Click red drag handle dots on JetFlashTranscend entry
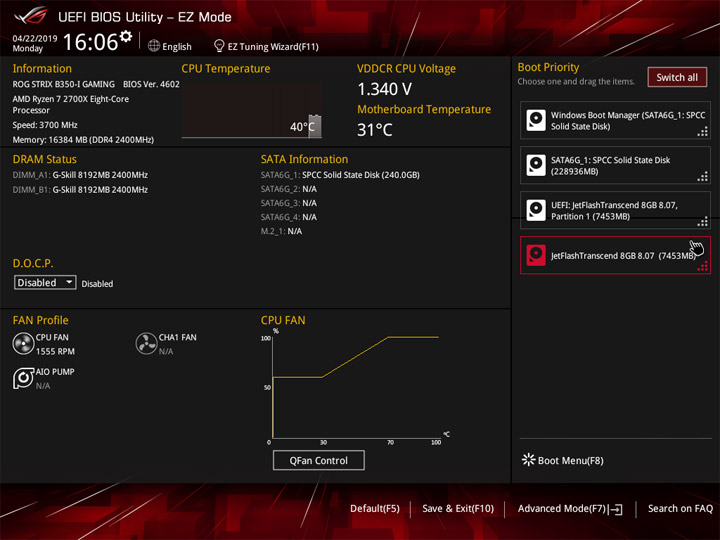720x540 pixels. coord(703,266)
